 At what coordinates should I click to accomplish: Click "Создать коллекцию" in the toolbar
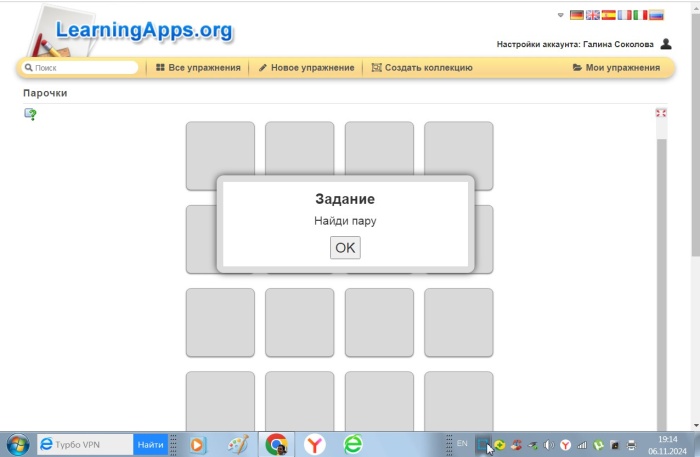coord(422,68)
